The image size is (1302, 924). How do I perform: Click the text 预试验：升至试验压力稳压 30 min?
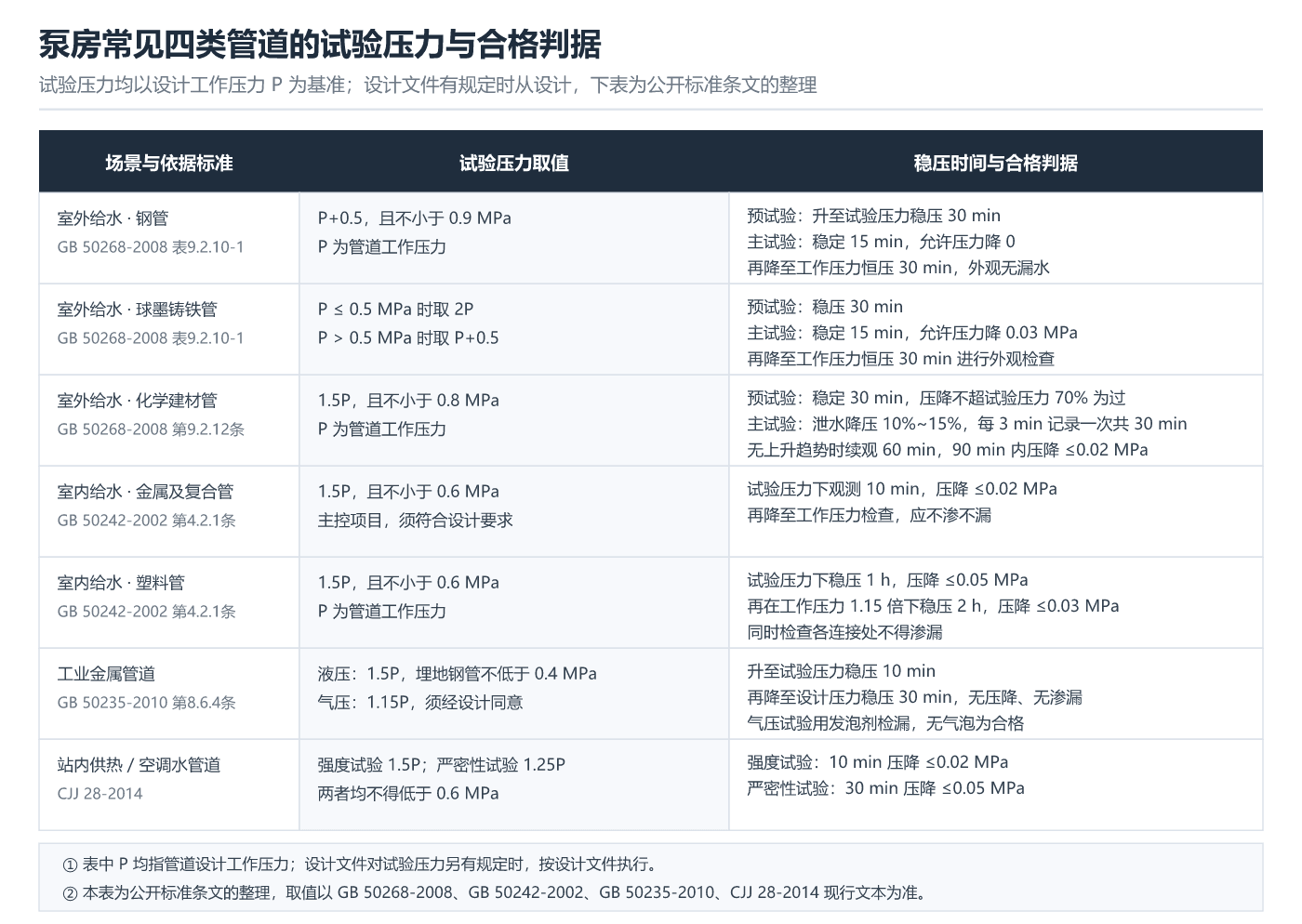pyautogui.click(x=874, y=216)
